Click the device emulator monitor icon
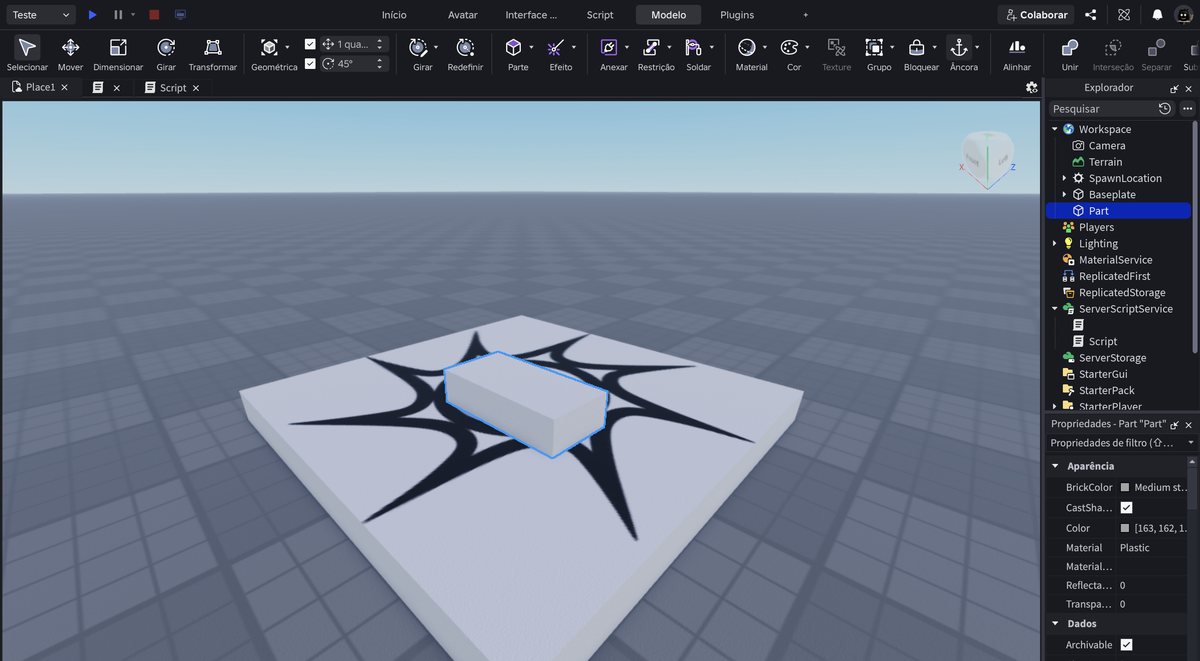The width and height of the screenshot is (1200, 661). pyautogui.click(x=180, y=15)
